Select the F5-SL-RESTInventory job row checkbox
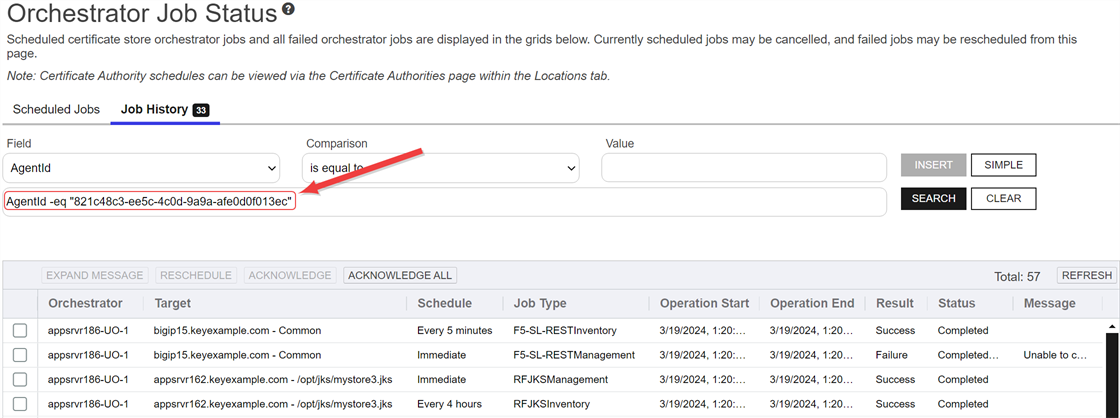Image resolution: width=1120 pixels, height=418 pixels. [20, 331]
